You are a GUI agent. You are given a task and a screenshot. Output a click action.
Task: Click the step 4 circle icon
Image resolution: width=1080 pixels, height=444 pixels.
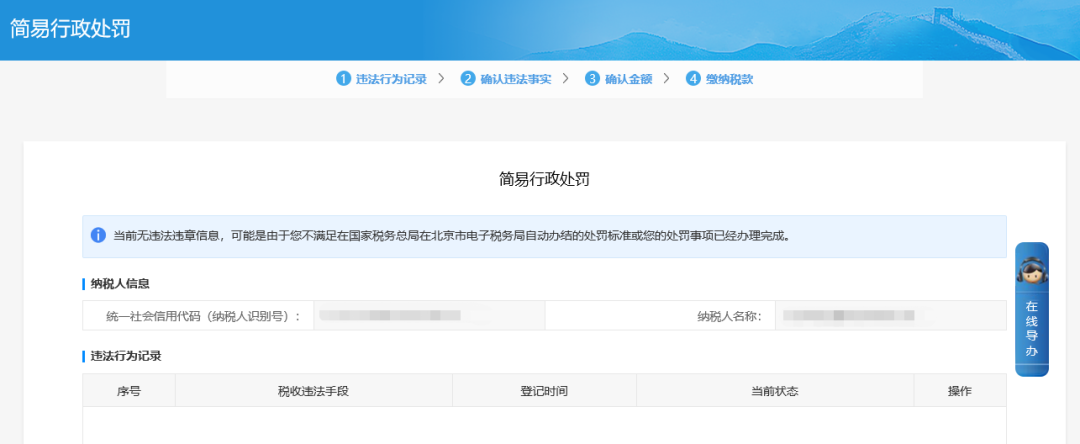[x=693, y=78]
